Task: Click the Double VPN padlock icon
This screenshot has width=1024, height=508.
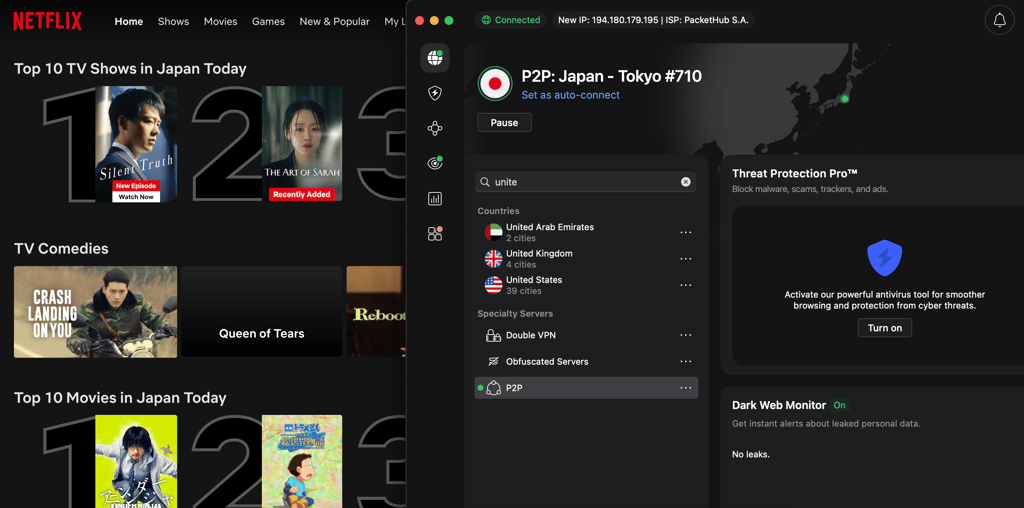Action: tap(494, 336)
